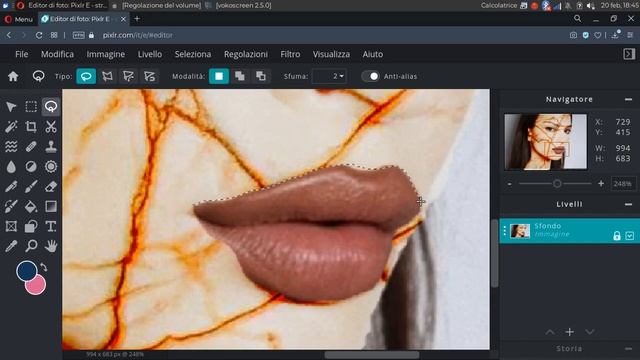
Task: Move layer down with chevron
Action: [589, 332]
